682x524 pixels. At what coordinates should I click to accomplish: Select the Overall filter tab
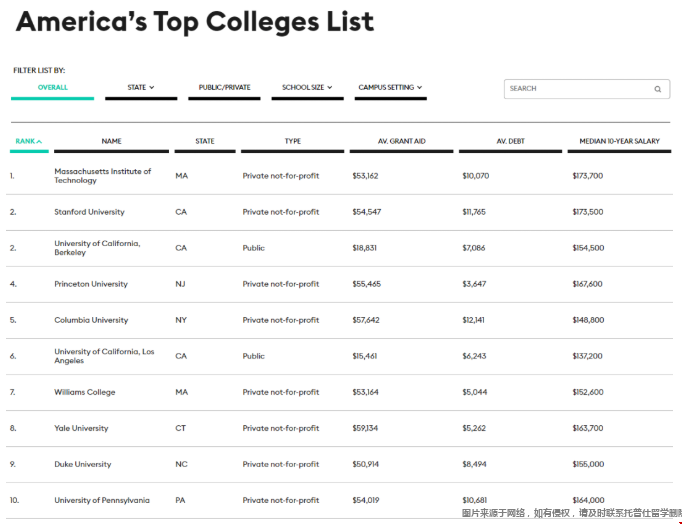(x=53, y=87)
